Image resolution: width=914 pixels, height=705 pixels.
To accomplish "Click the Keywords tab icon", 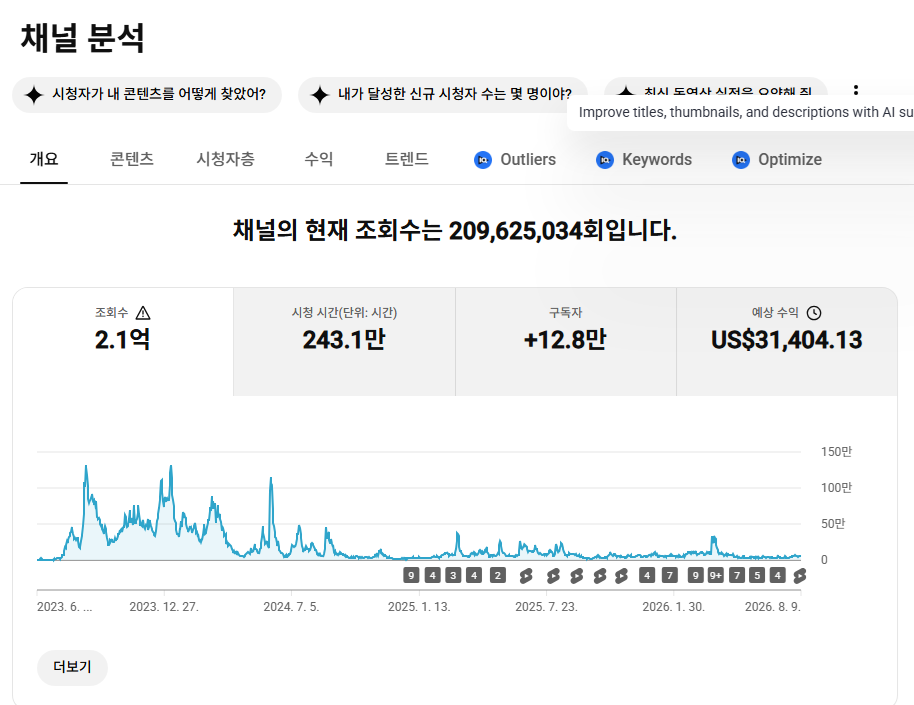I will pyautogui.click(x=604, y=160).
